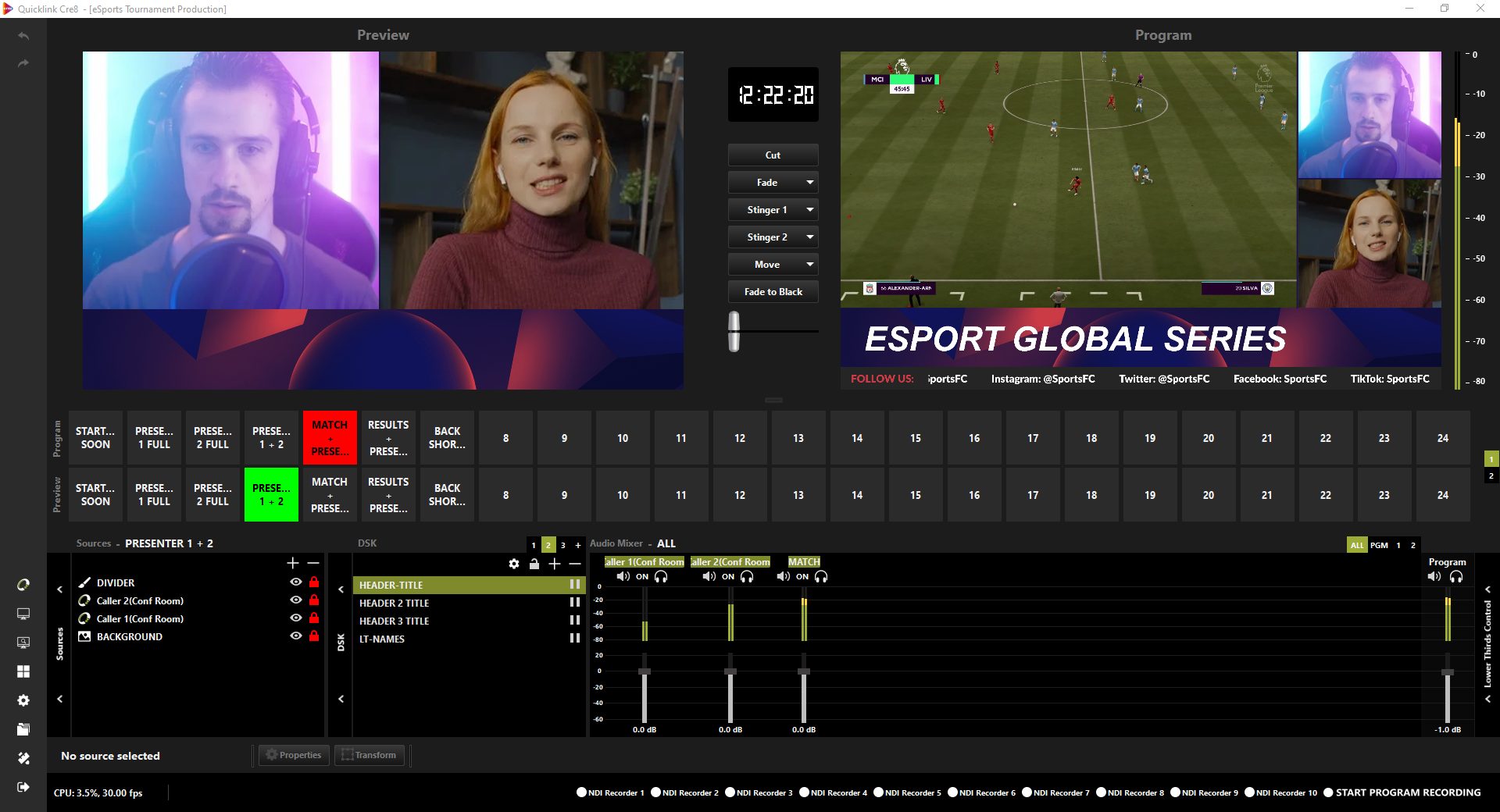Expand the Stinger 1 dropdown options
The image size is (1500, 812).
[x=810, y=210]
